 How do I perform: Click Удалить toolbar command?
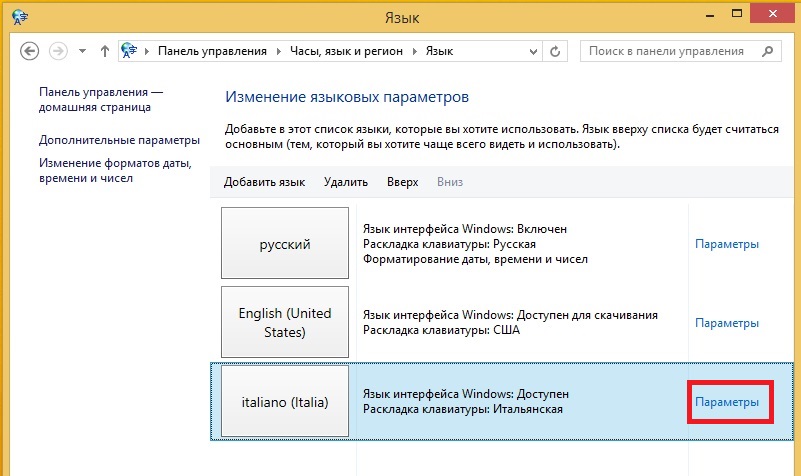coord(345,182)
